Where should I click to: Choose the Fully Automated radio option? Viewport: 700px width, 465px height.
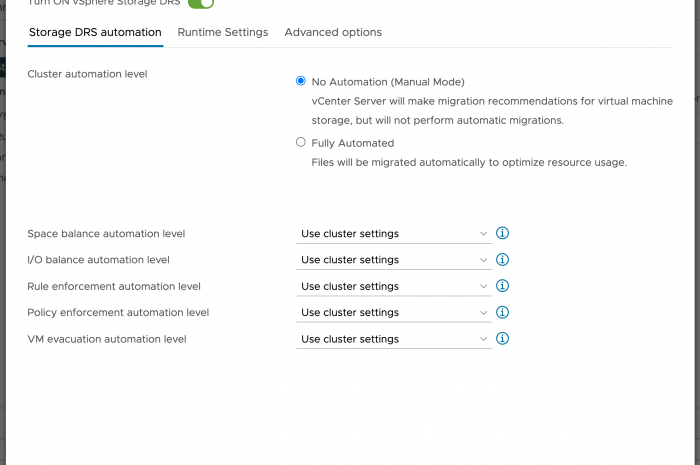[301, 142]
